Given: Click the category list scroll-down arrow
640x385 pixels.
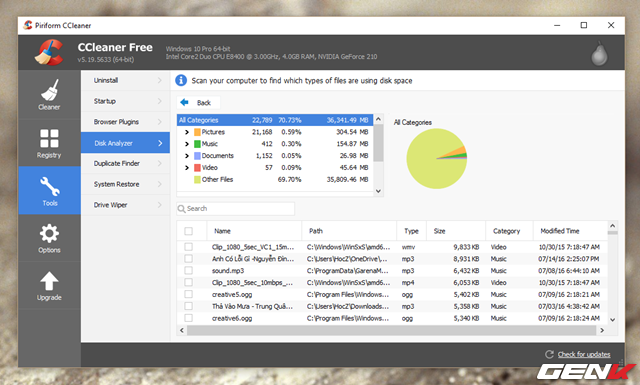Looking at the screenshot, I should 378,191.
